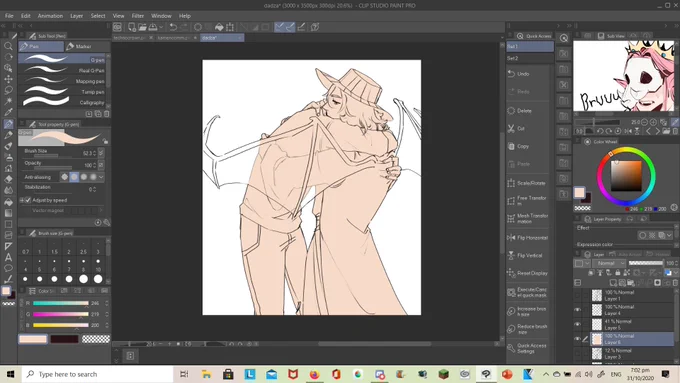Open File Explorer from the taskbar
Image resolution: width=680 pixels, height=383 pixels.
point(206,374)
